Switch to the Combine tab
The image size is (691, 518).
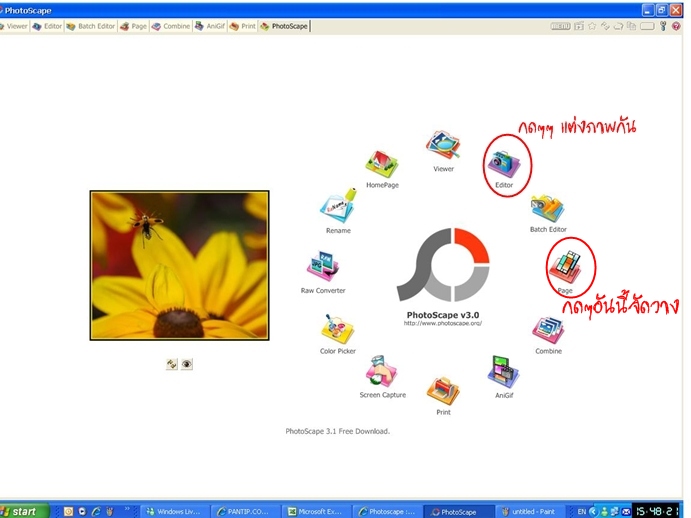171,26
